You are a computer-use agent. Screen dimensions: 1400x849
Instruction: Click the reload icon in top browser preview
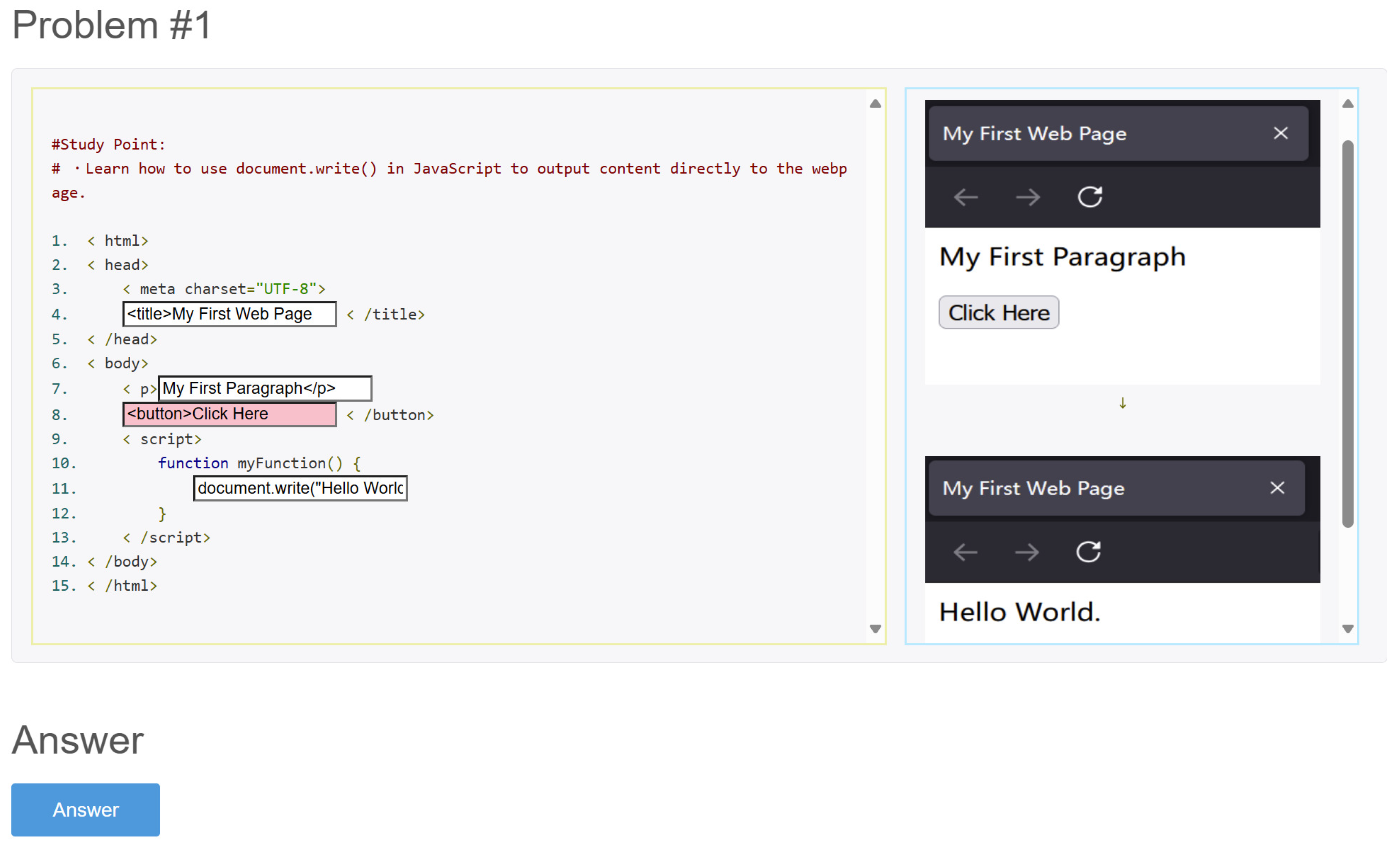1089,197
